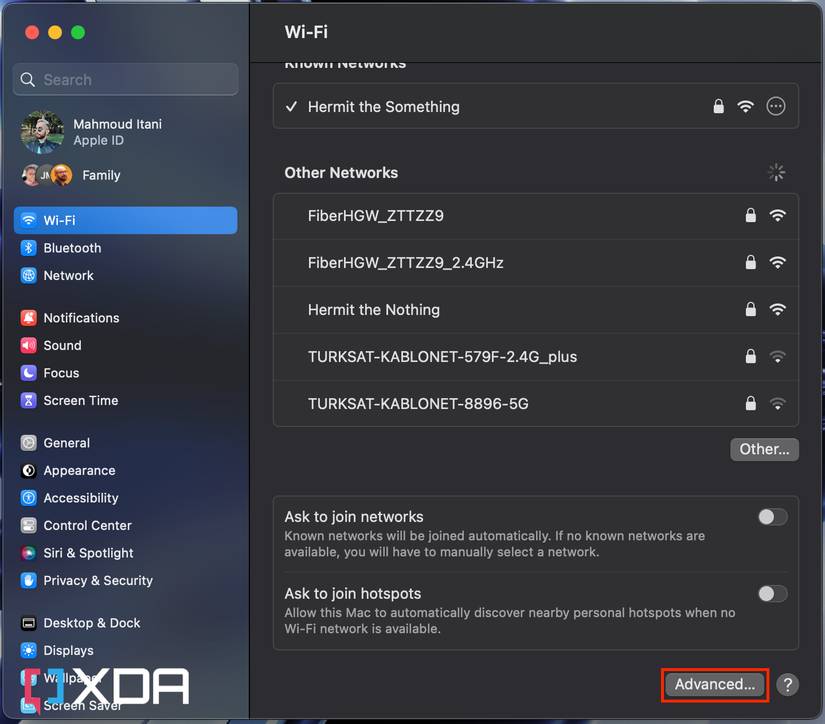
Task: Open Wi-Fi help with question mark button
Action: (787, 685)
